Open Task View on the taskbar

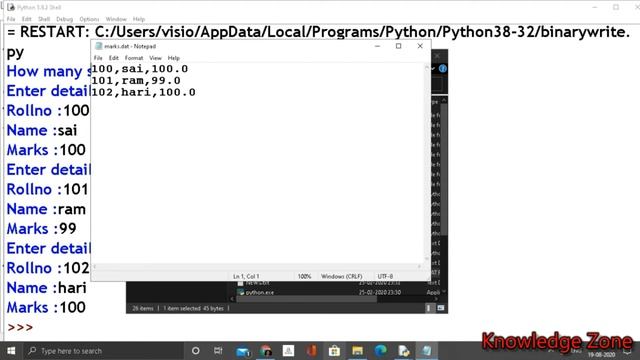(x=218, y=351)
